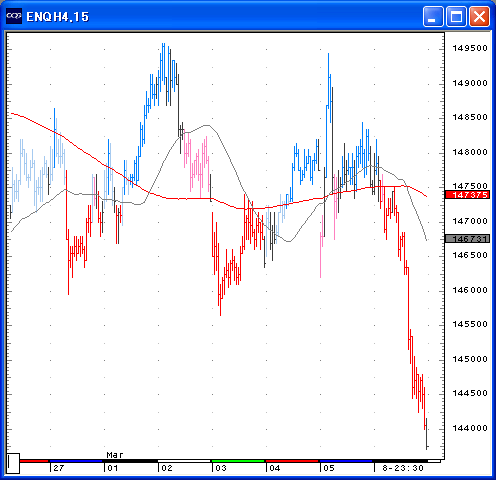Click the 8-23:30 time label
496x480 pixels.
pyautogui.click(x=403, y=468)
